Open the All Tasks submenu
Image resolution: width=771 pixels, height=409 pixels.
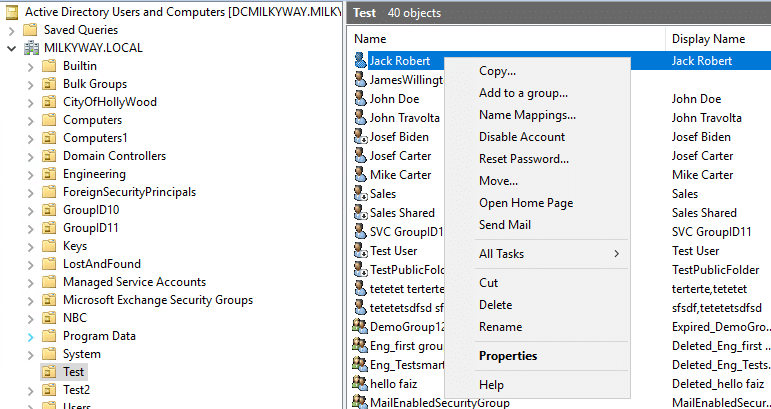[x=537, y=254]
